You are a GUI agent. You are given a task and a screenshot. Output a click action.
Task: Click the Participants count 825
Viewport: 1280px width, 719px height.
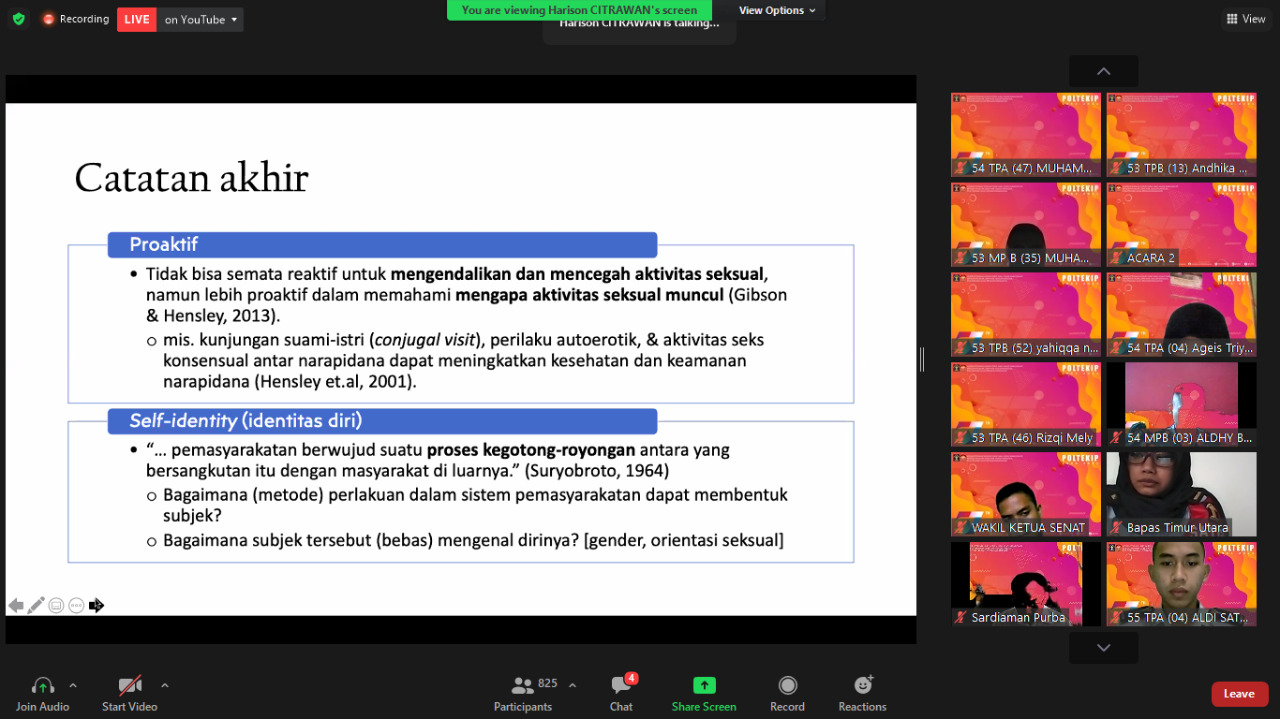pyautogui.click(x=548, y=684)
